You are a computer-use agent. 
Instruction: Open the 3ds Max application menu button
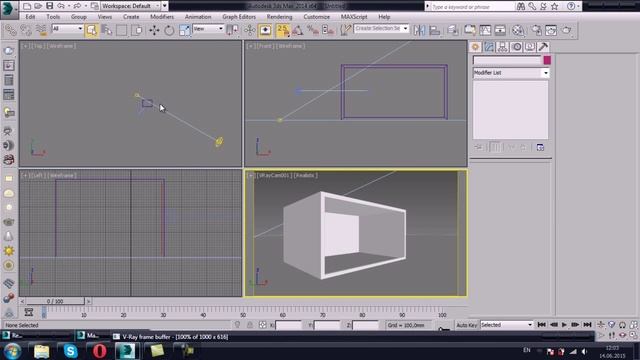9,9
